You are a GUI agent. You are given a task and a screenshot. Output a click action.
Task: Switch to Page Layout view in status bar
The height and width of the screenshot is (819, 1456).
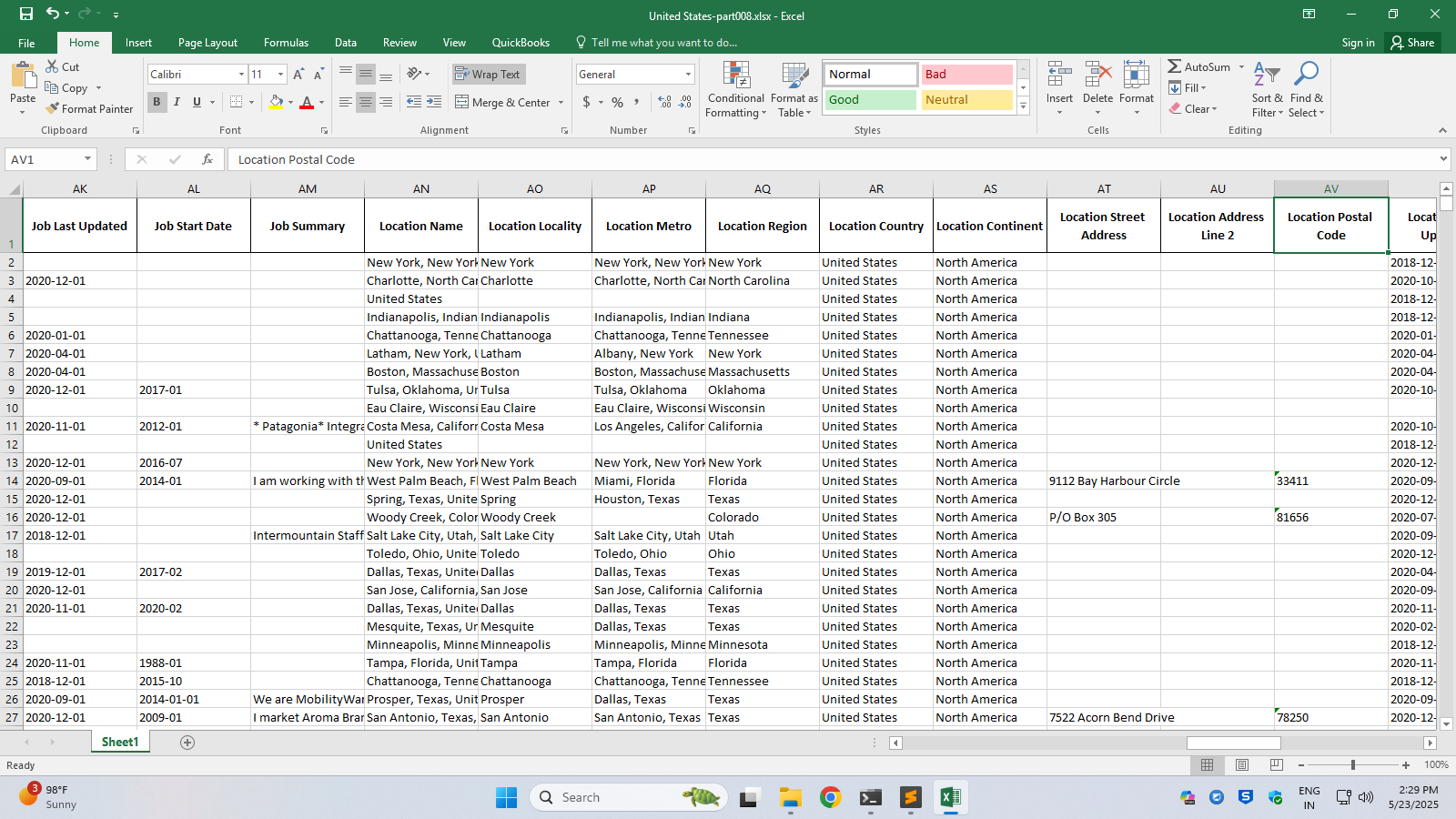click(1242, 765)
